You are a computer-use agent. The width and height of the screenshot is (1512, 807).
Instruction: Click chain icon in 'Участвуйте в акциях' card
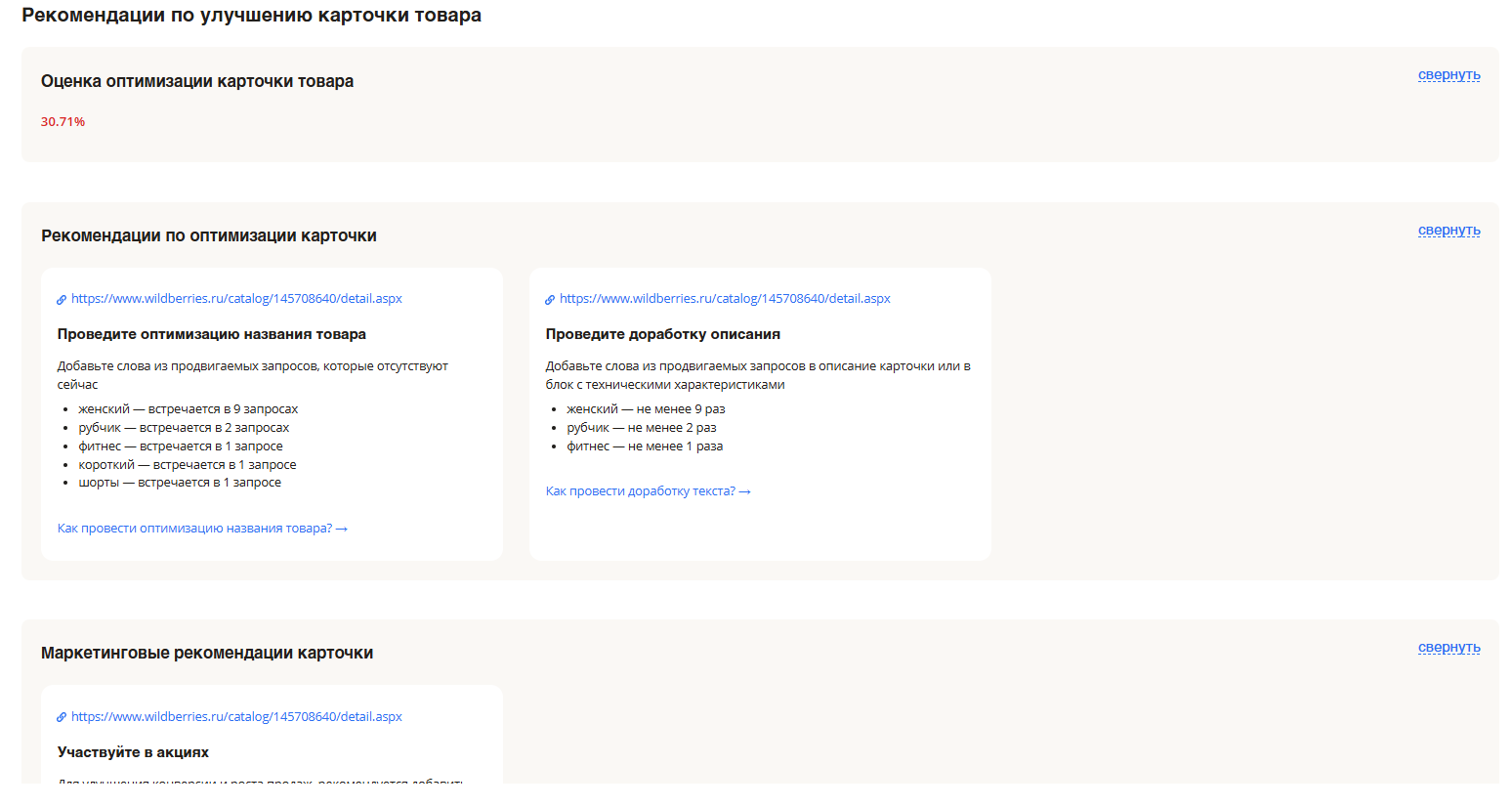pyautogui.click(x=62, y=718)
